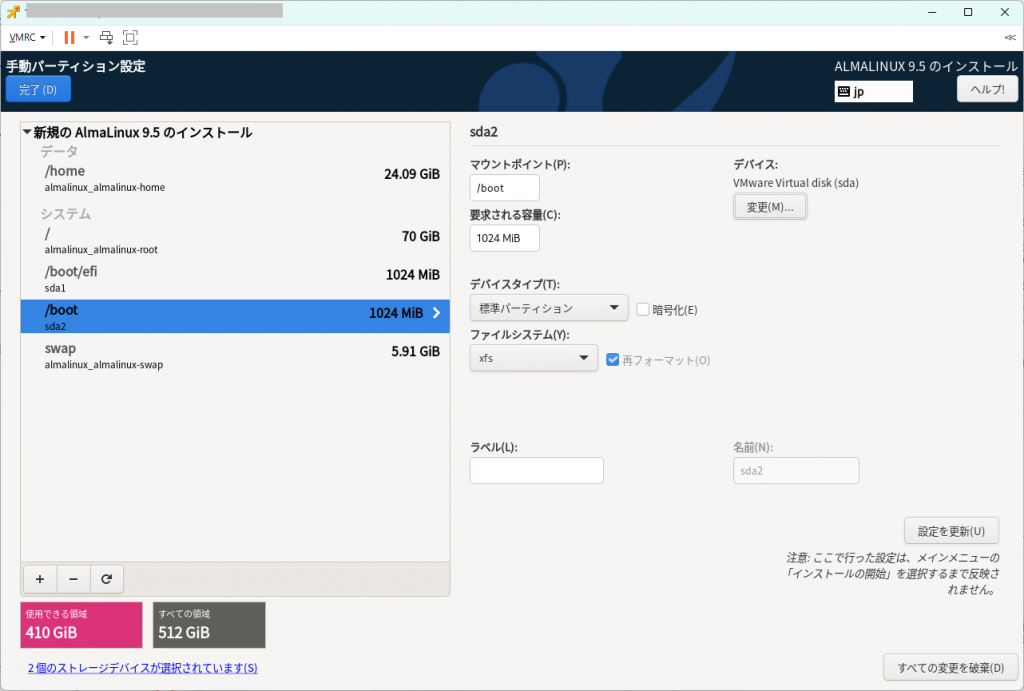Click the 完了(D) done button
Image resolution: width=1024 pixels, height=691 pixels.
pos(38,89)
